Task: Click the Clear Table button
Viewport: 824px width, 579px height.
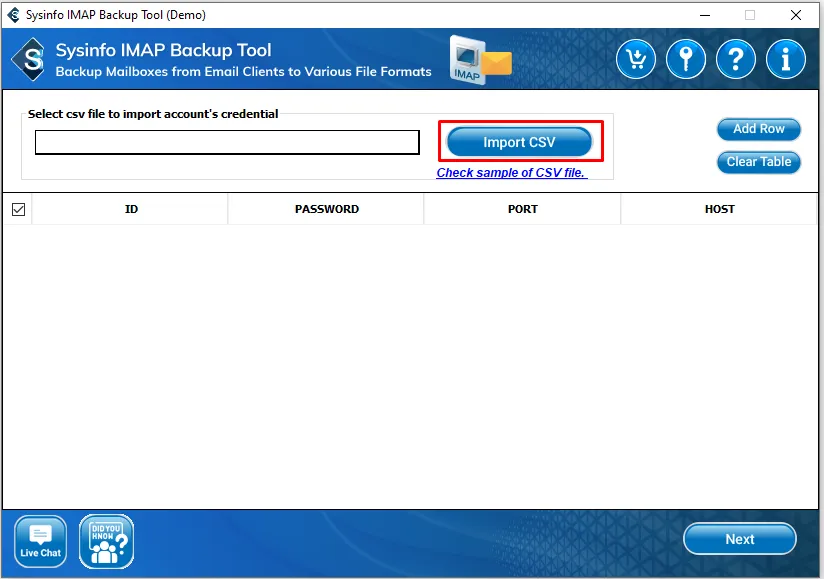Action: point(758,162)
